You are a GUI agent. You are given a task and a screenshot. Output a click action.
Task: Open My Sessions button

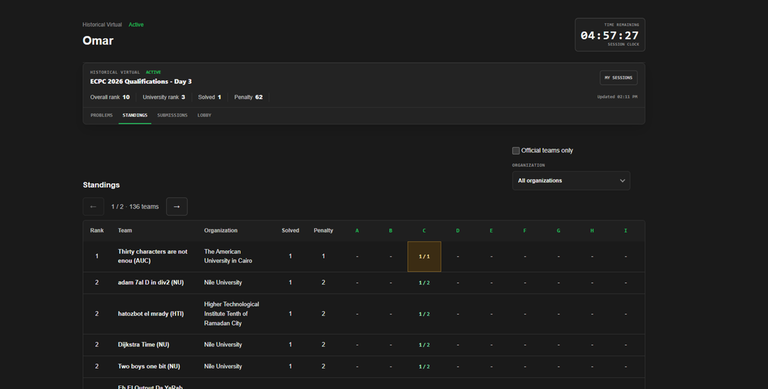619,77
